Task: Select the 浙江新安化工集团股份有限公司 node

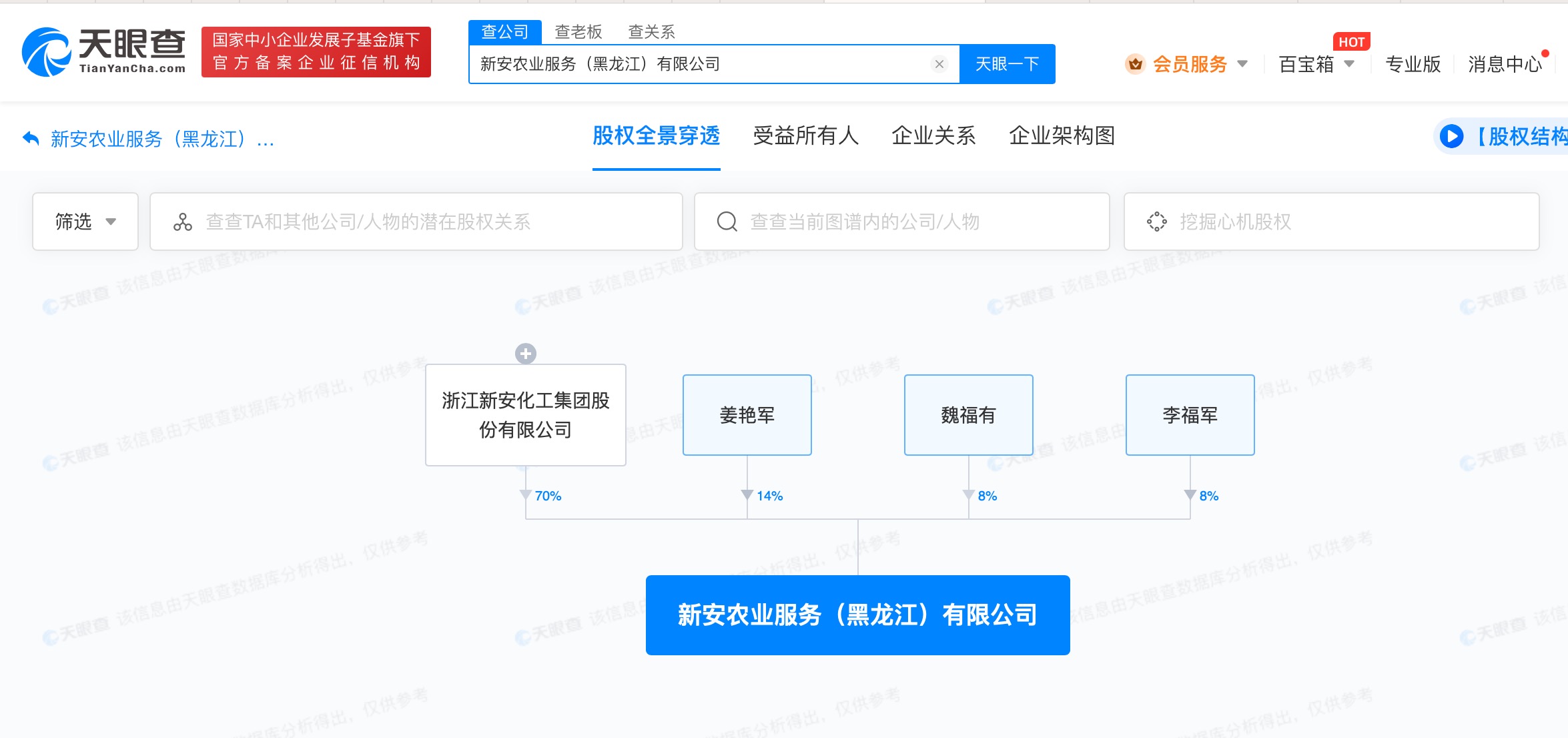Action: (526, 415)
